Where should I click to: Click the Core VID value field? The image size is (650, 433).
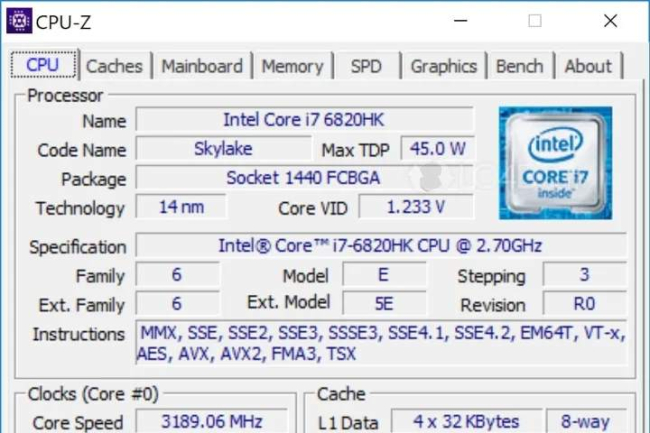click(416, 207)
